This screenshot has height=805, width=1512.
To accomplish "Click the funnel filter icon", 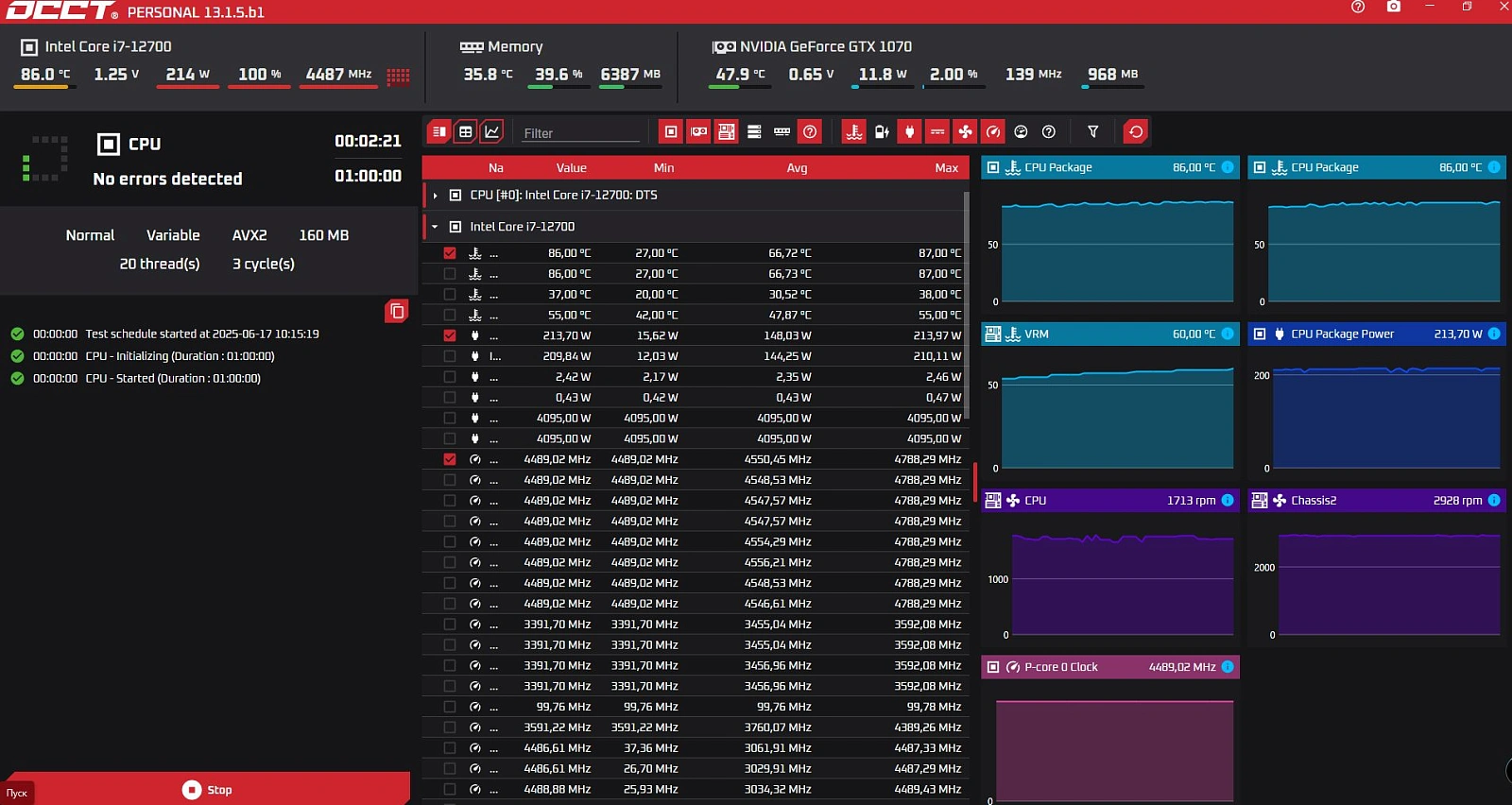I will tap(1093, 132).
